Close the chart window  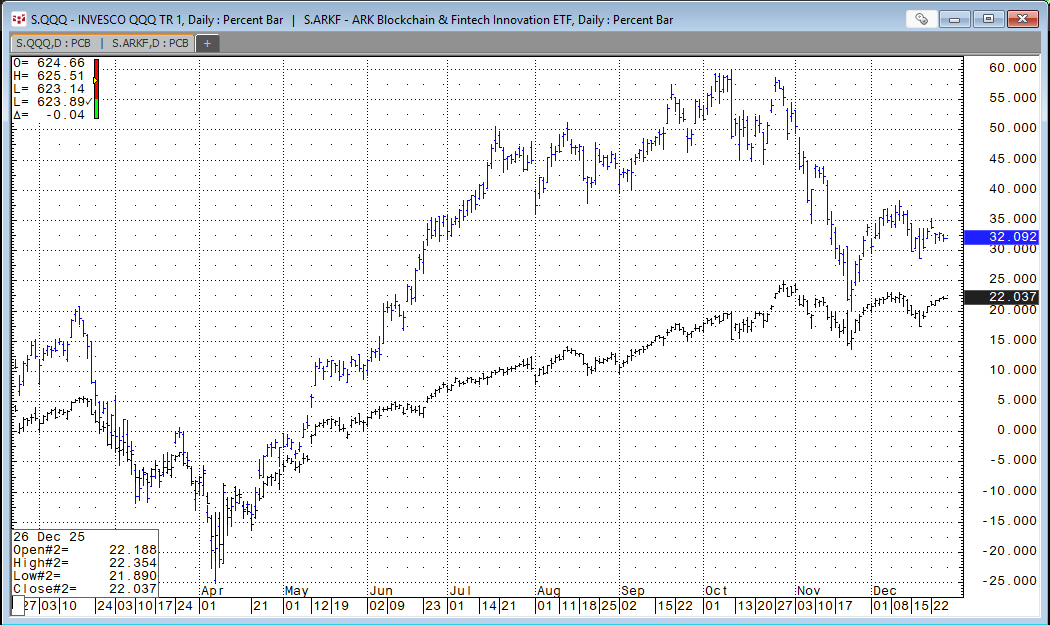point(1023,18)
